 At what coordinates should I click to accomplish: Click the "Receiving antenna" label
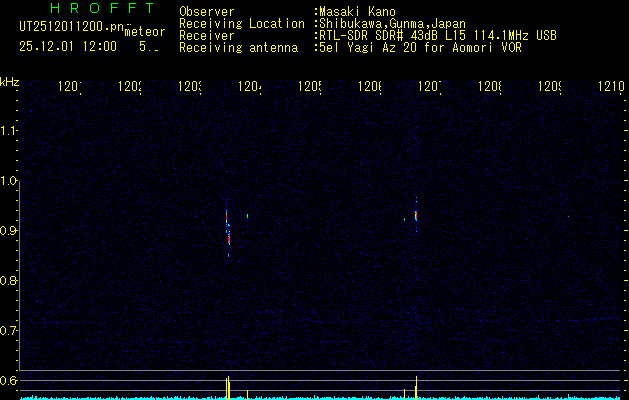(238, 48)
